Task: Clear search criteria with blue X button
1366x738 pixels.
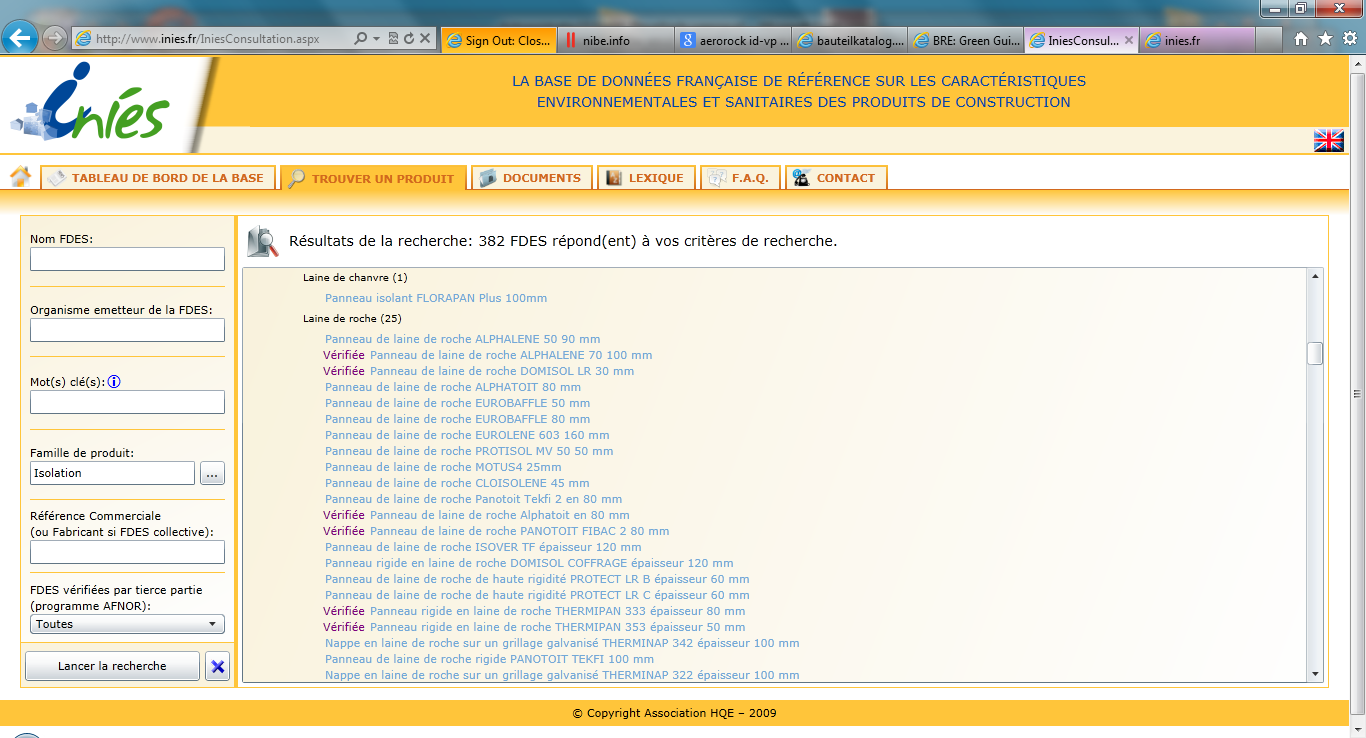Action: point(217,666)
